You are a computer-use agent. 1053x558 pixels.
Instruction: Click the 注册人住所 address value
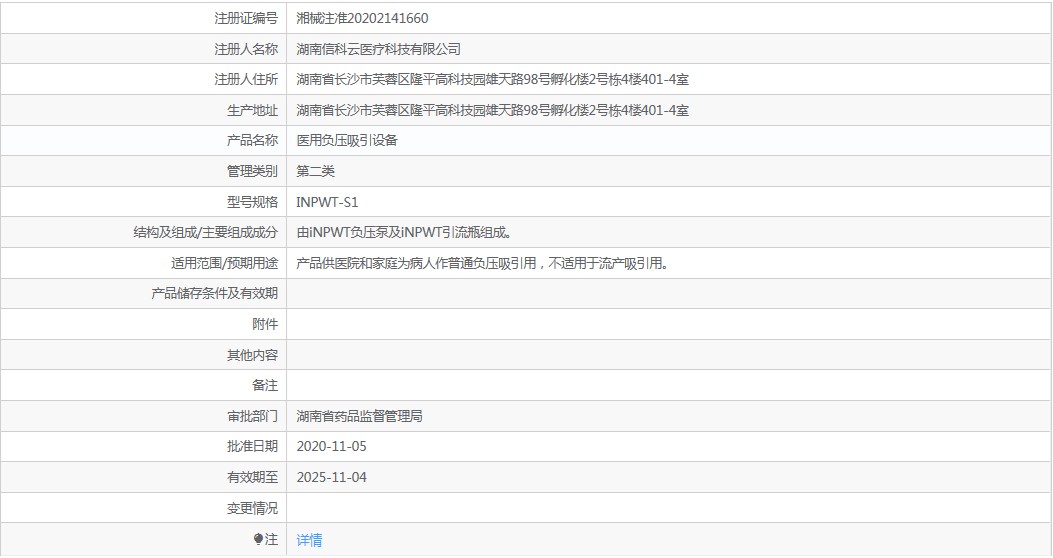tap(492, 80)
